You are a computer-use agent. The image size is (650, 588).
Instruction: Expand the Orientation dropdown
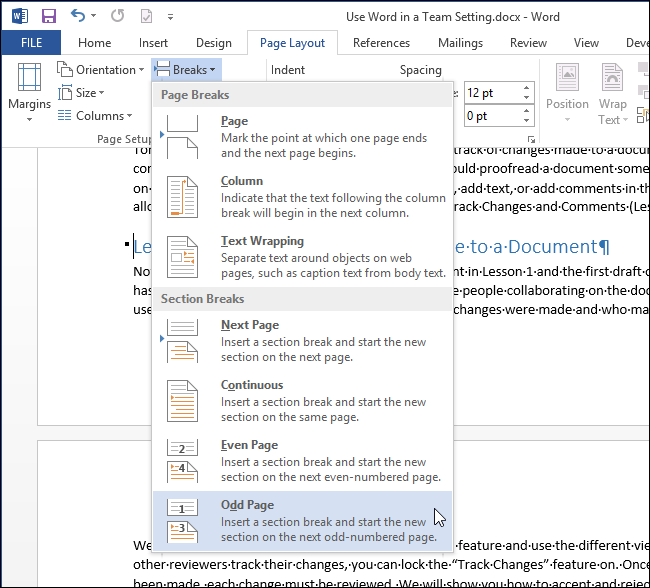coord(101,69)
